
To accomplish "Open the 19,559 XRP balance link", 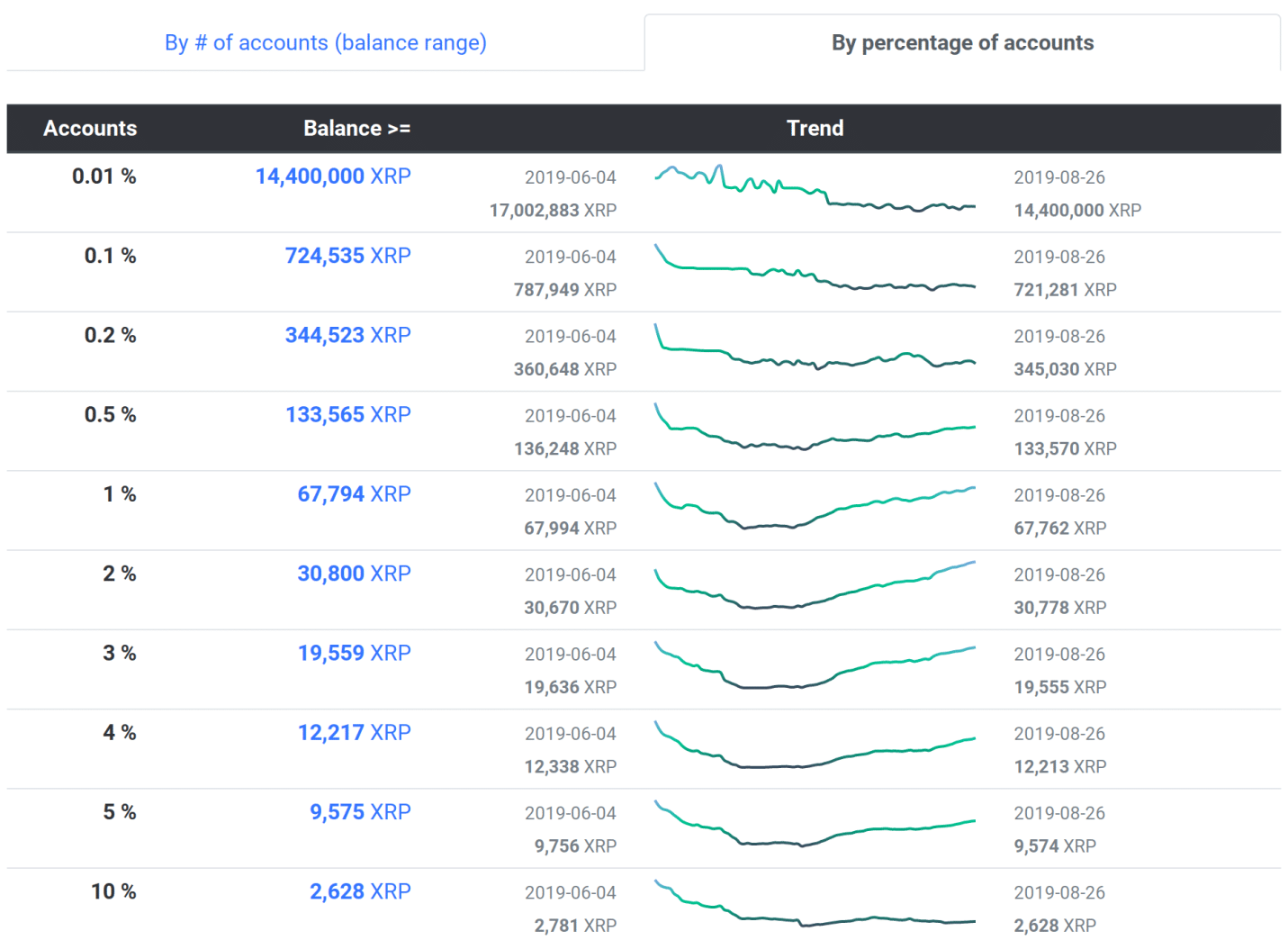I will 354,653.
